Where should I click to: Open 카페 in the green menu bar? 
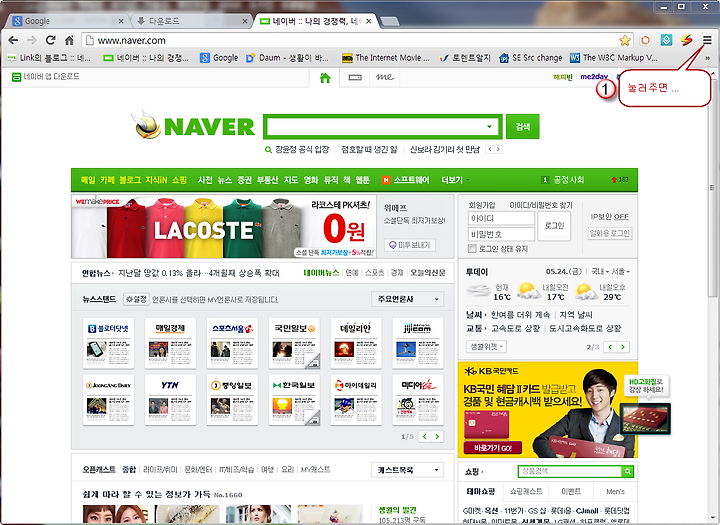[107, 180]
